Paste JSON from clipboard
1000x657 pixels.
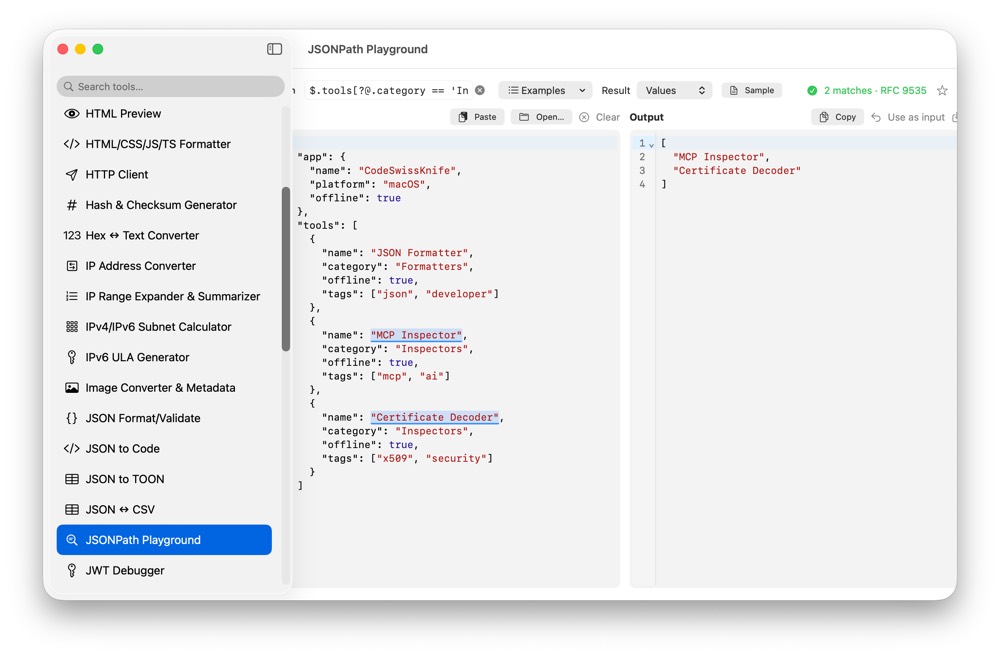(x=477, y=117)
